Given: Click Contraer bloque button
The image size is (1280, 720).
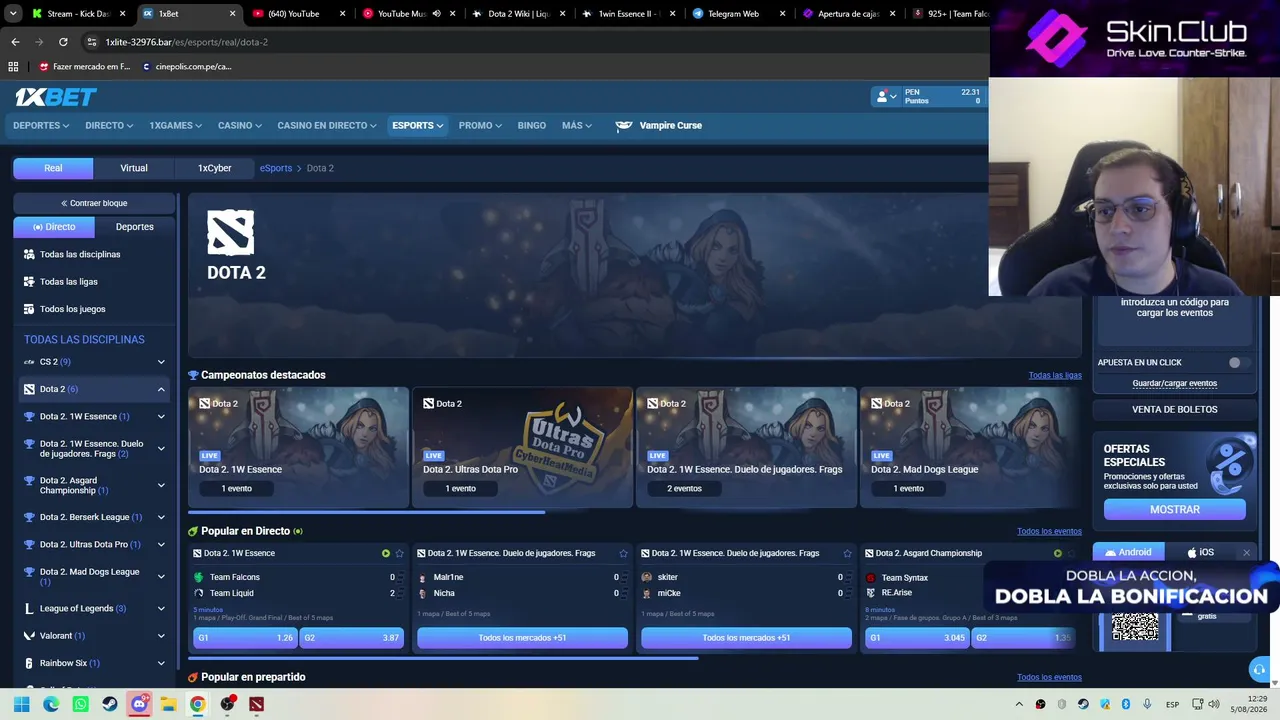Looking at the screenshot, I should (94, 203).
